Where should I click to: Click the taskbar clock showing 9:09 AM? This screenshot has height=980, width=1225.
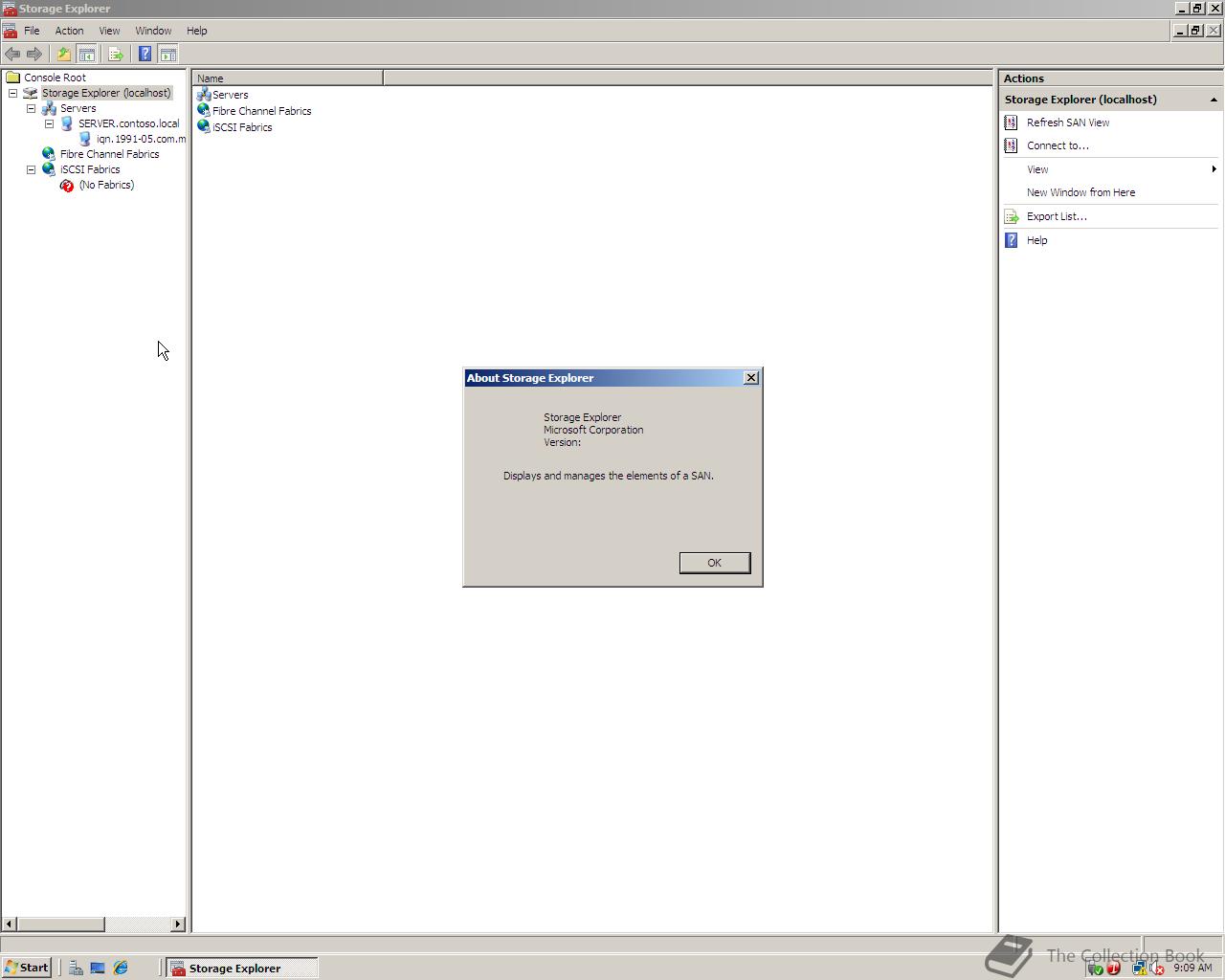[x=1192, y=968]
